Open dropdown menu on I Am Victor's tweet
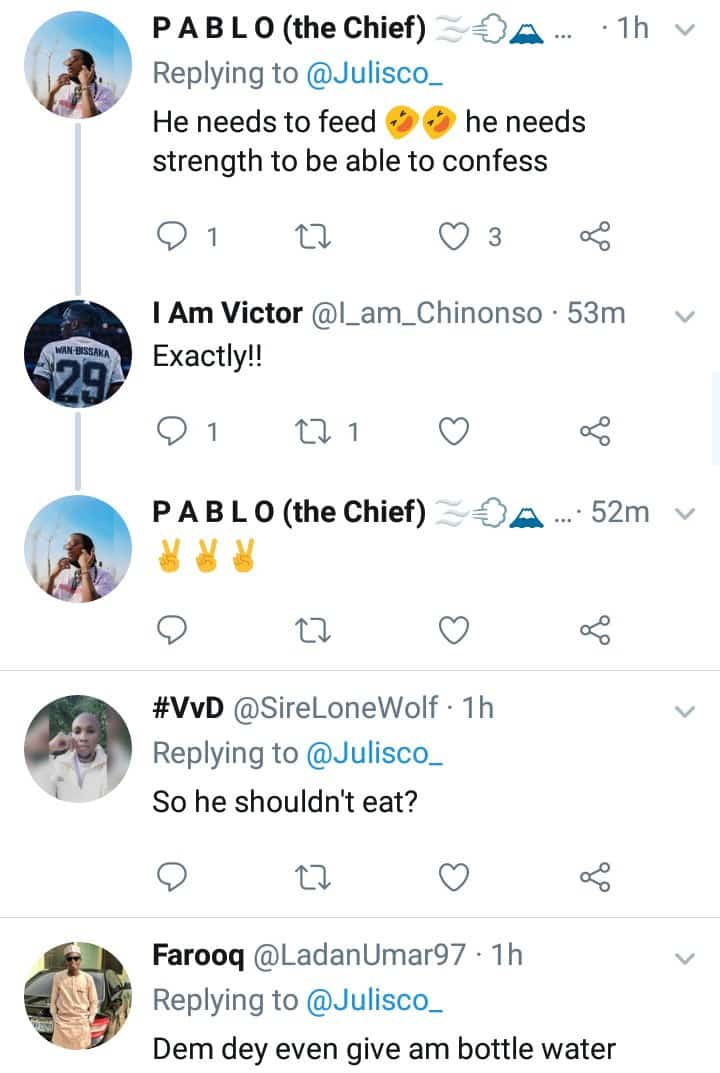Viewport: 720px width, 1073px height. (x=685, y=316)
